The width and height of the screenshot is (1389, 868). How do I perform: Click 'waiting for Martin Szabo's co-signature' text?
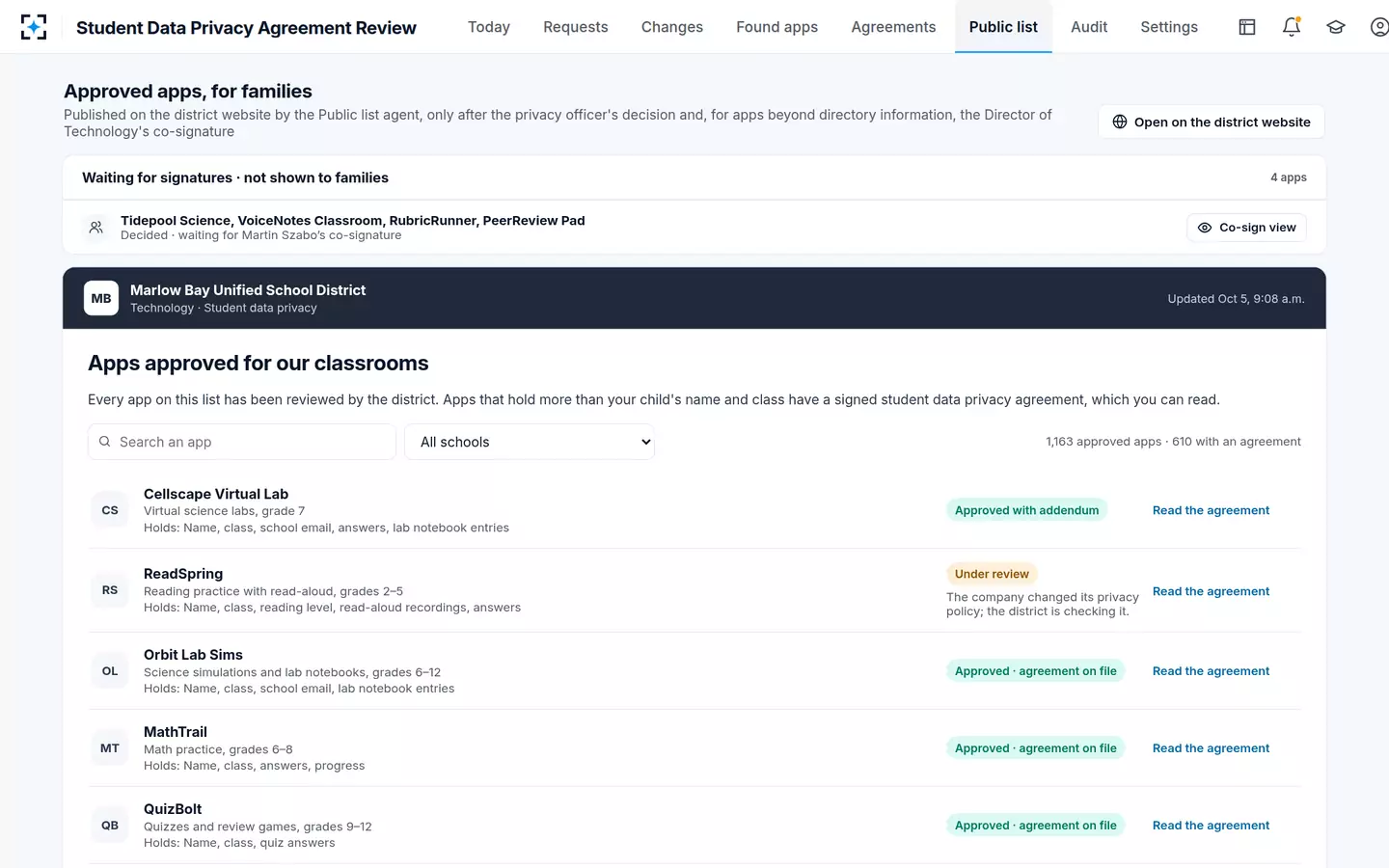click(x=289, y=235)
